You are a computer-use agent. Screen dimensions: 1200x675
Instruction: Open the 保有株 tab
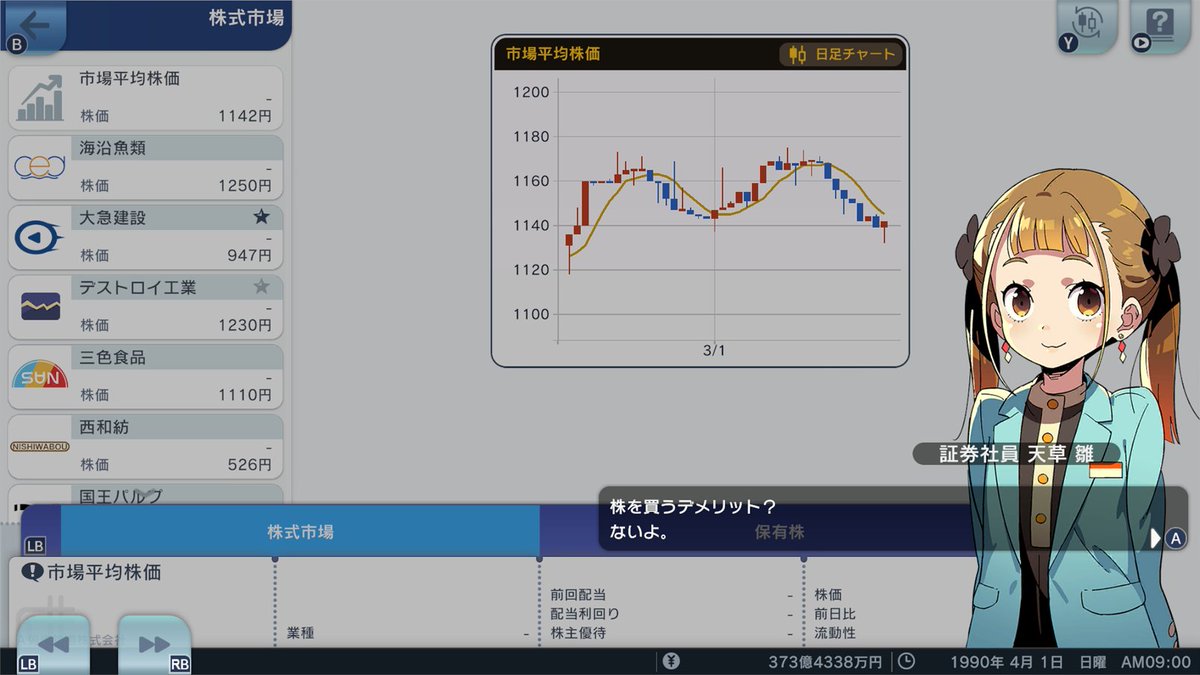[780, 531]
